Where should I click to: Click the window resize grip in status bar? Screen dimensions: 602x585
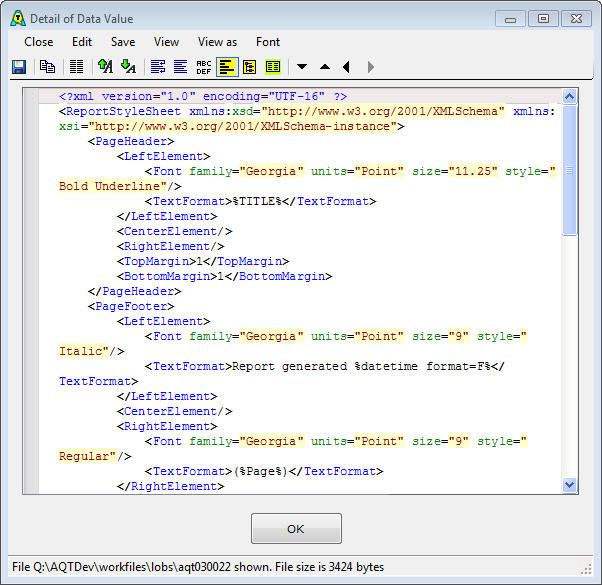coord(587,570)
